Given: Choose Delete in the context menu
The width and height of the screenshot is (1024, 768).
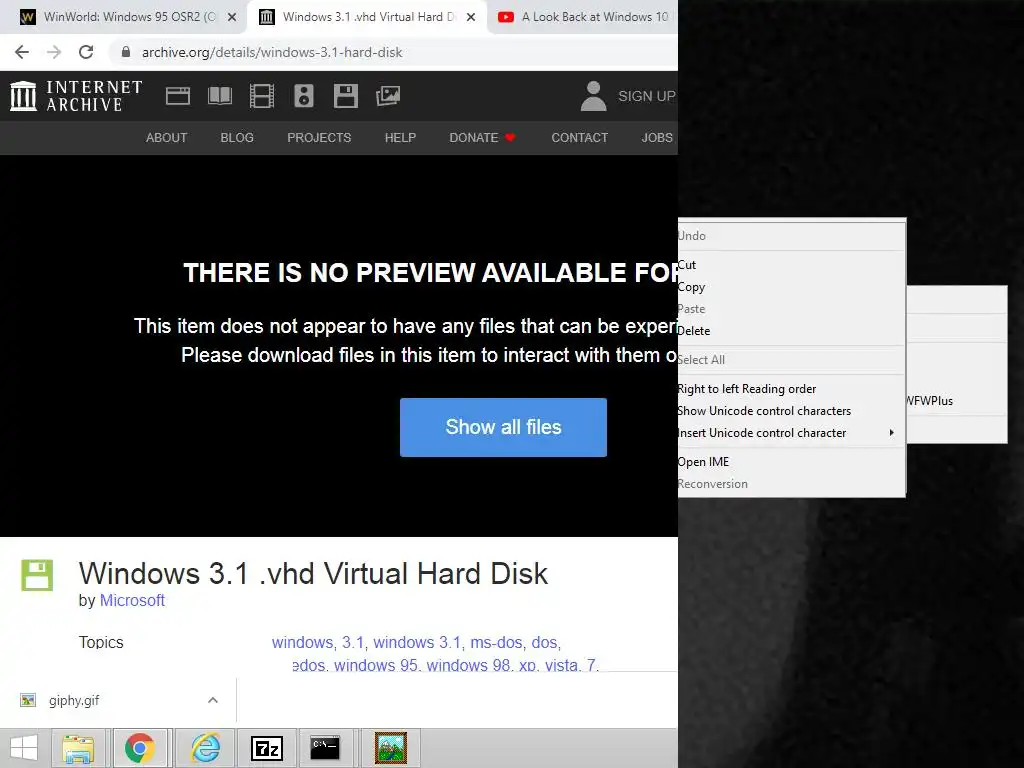Looking at the screenshot, I should tap(792, 330).
